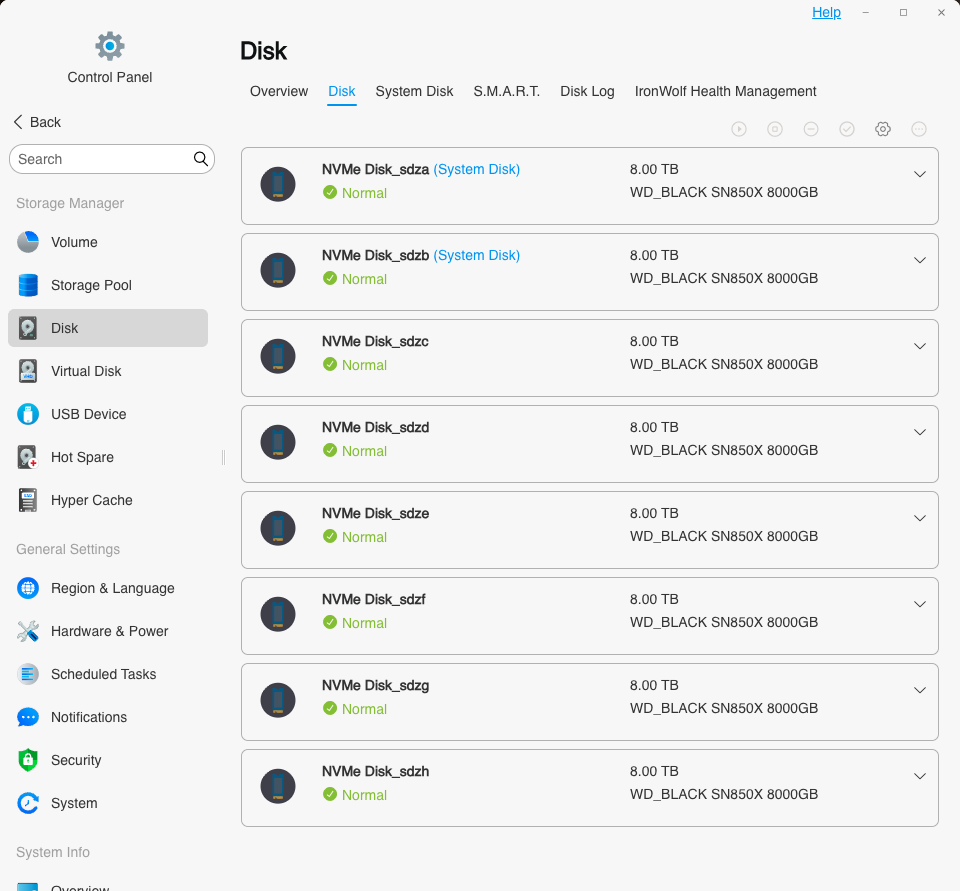The width and height of the screenshot is (960, 891).
Task: Open Storage Pool from the sidebar
Action: click(108, 285)
